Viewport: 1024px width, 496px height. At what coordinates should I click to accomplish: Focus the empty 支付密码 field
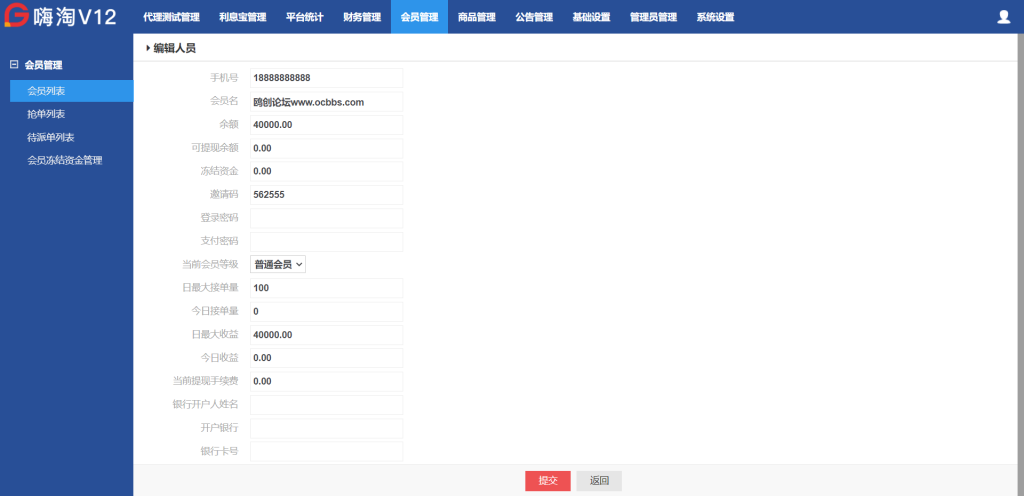pyautogui.click(x=327, y=241)
